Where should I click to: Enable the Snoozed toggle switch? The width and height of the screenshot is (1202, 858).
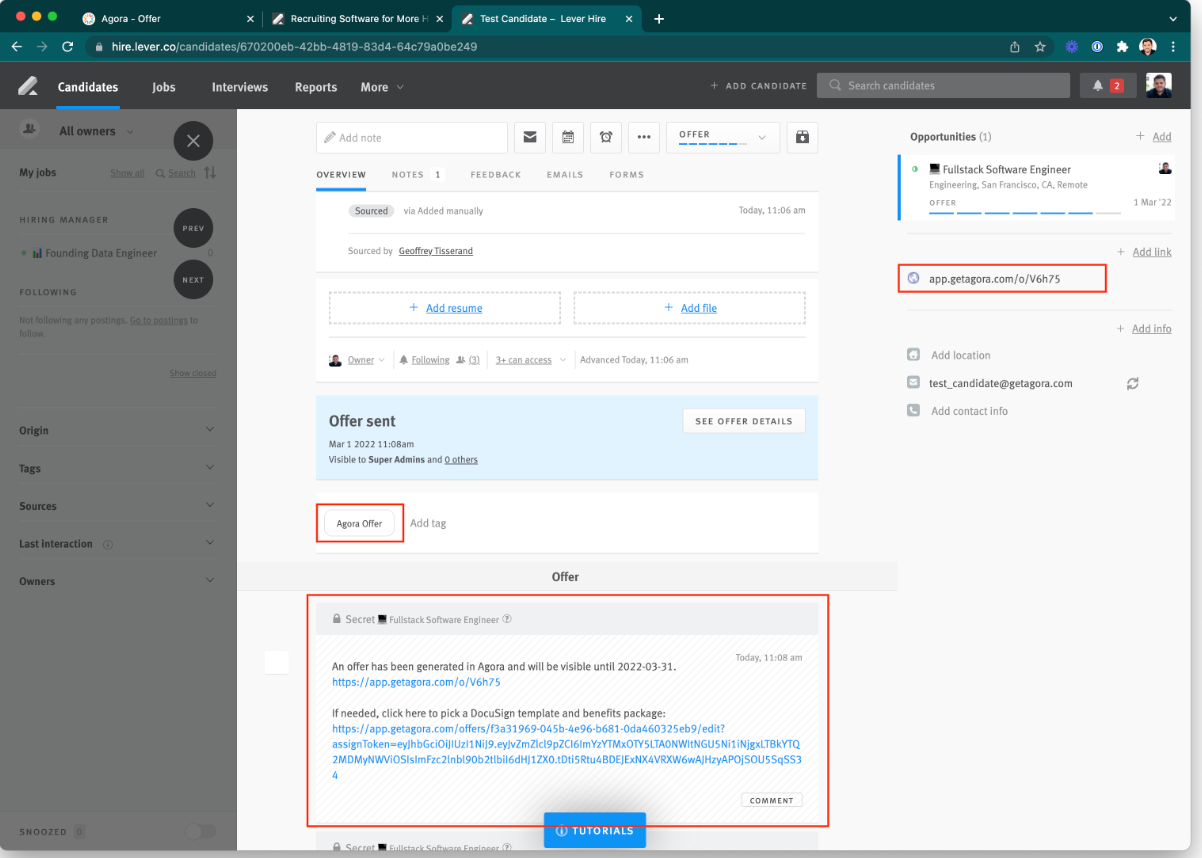(199, 831)
